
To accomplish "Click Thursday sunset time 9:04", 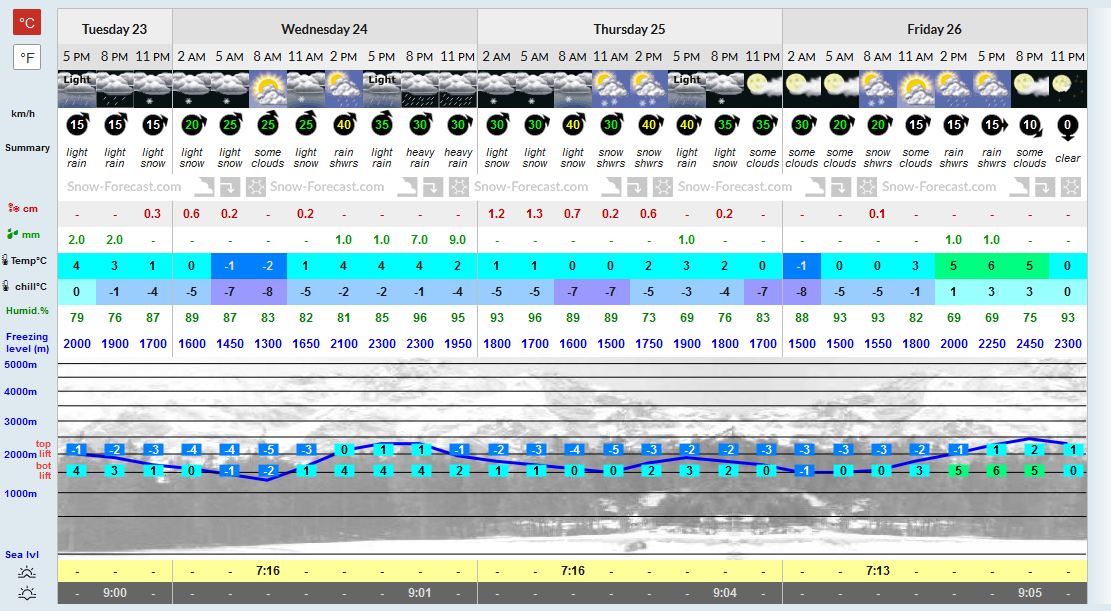I will coord(725,593).
